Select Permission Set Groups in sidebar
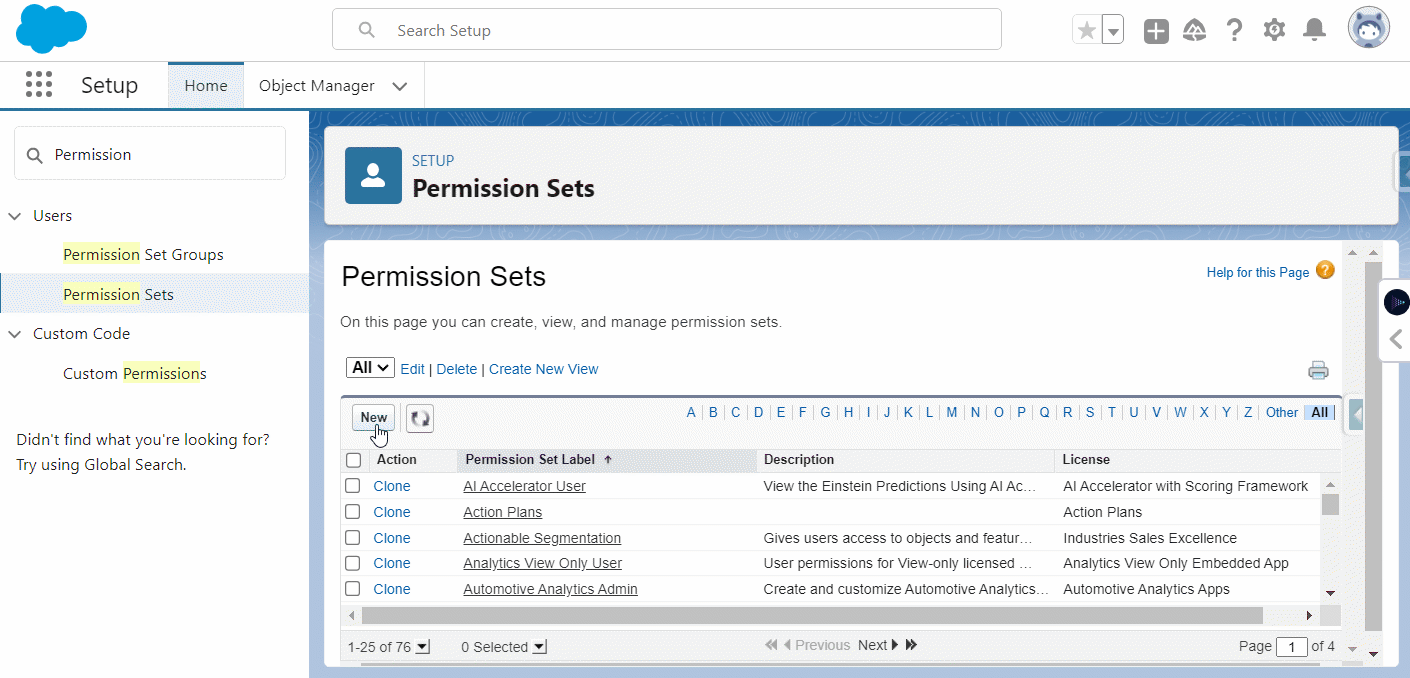Screen dimensions: 1410x678 (x=143, y=255)
